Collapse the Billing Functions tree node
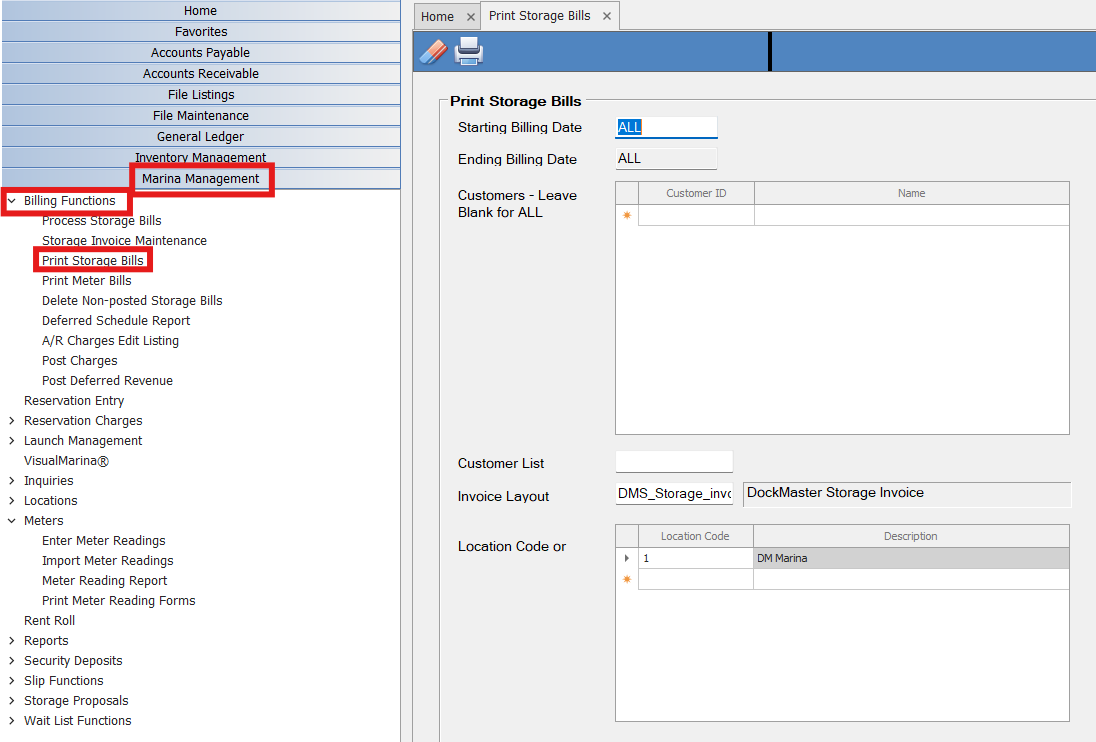 point(11,201)
